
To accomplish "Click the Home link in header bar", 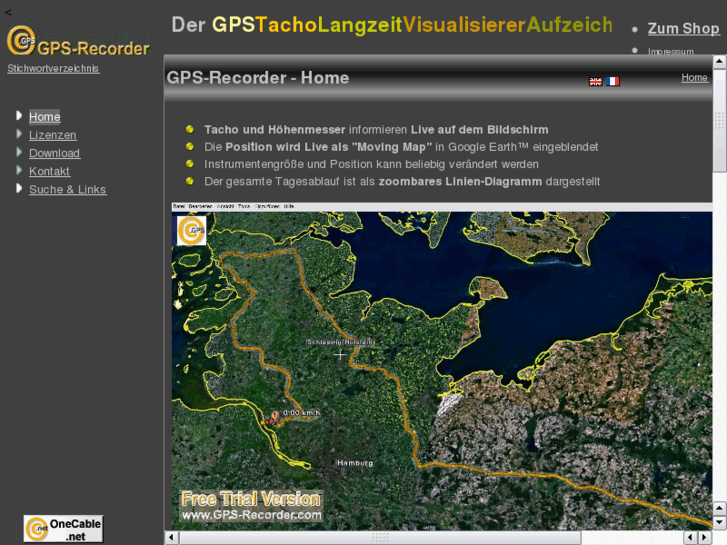I will [694, 77].
